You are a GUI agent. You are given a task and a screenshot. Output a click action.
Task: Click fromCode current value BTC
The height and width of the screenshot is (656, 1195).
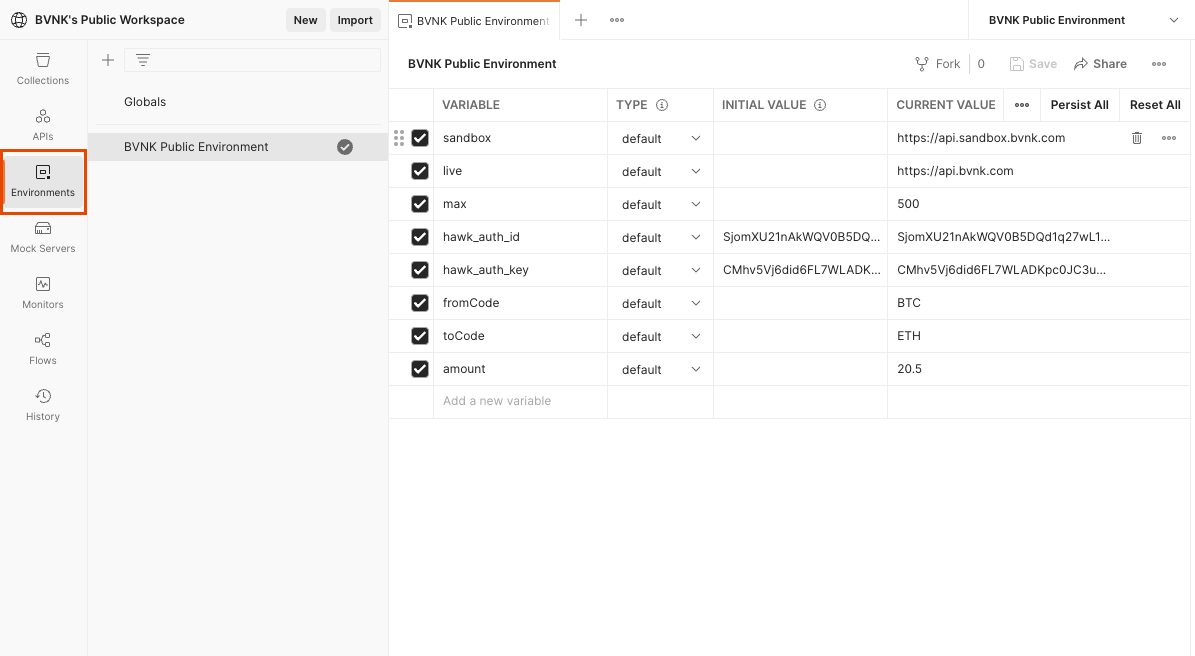[x=908, y=302]
